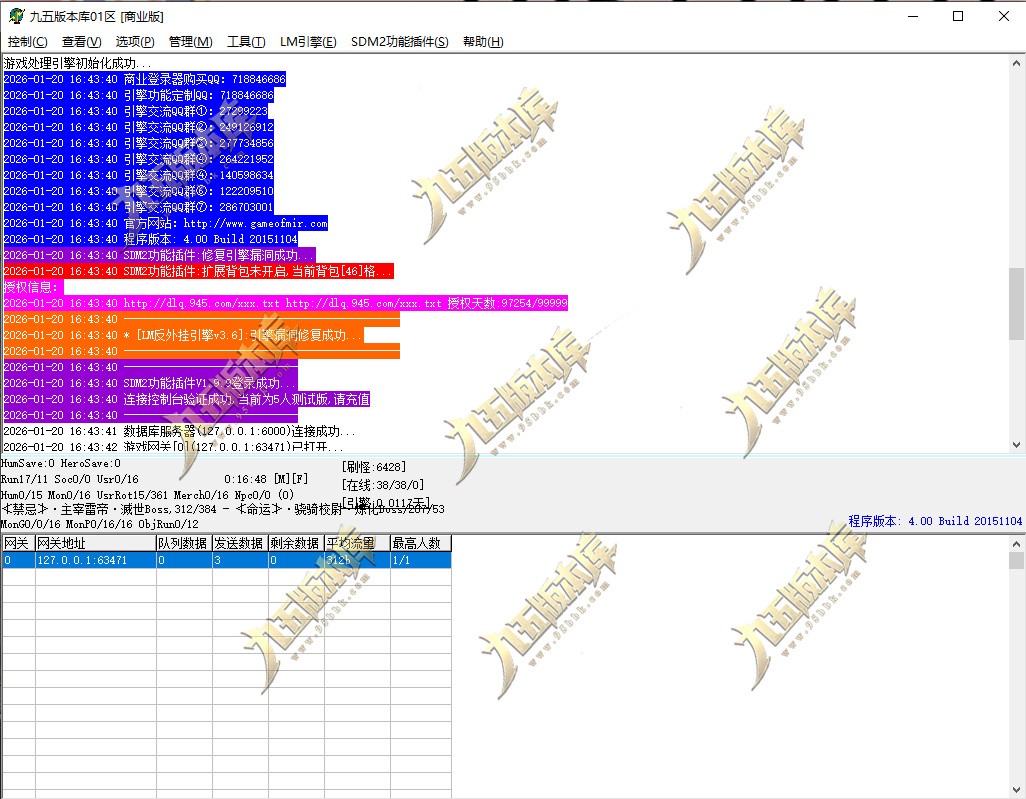The image size is (1026, 799).
Task: Click the 3 sent data cell
Action: (x=240, y=560)
